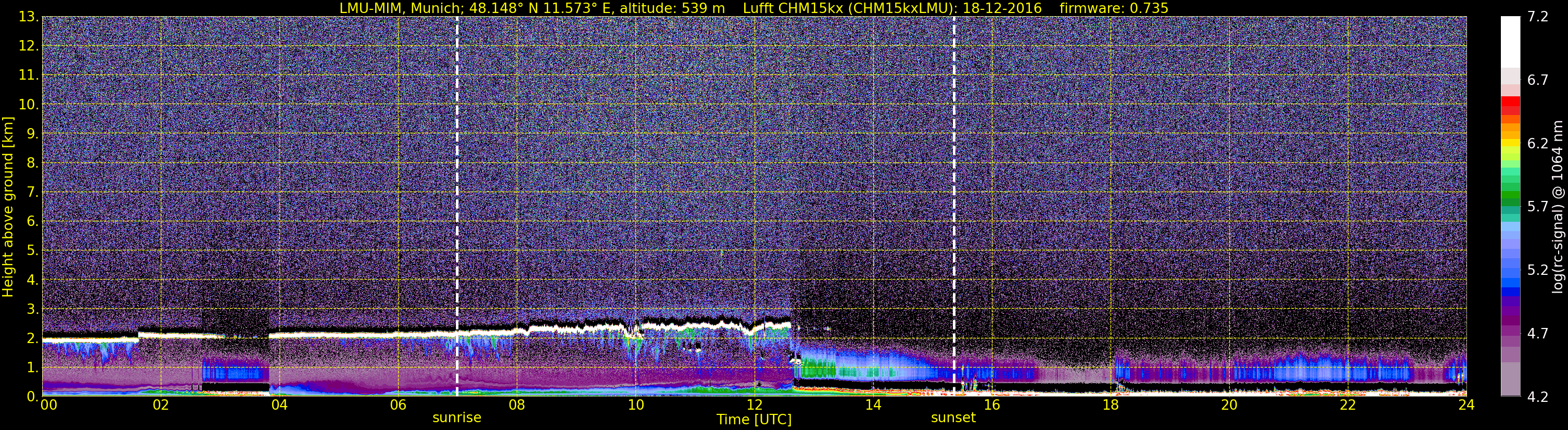Click the sunset dashed time marker line
The width and height of the screenshot is (1568, 430).
click(954, 206)
